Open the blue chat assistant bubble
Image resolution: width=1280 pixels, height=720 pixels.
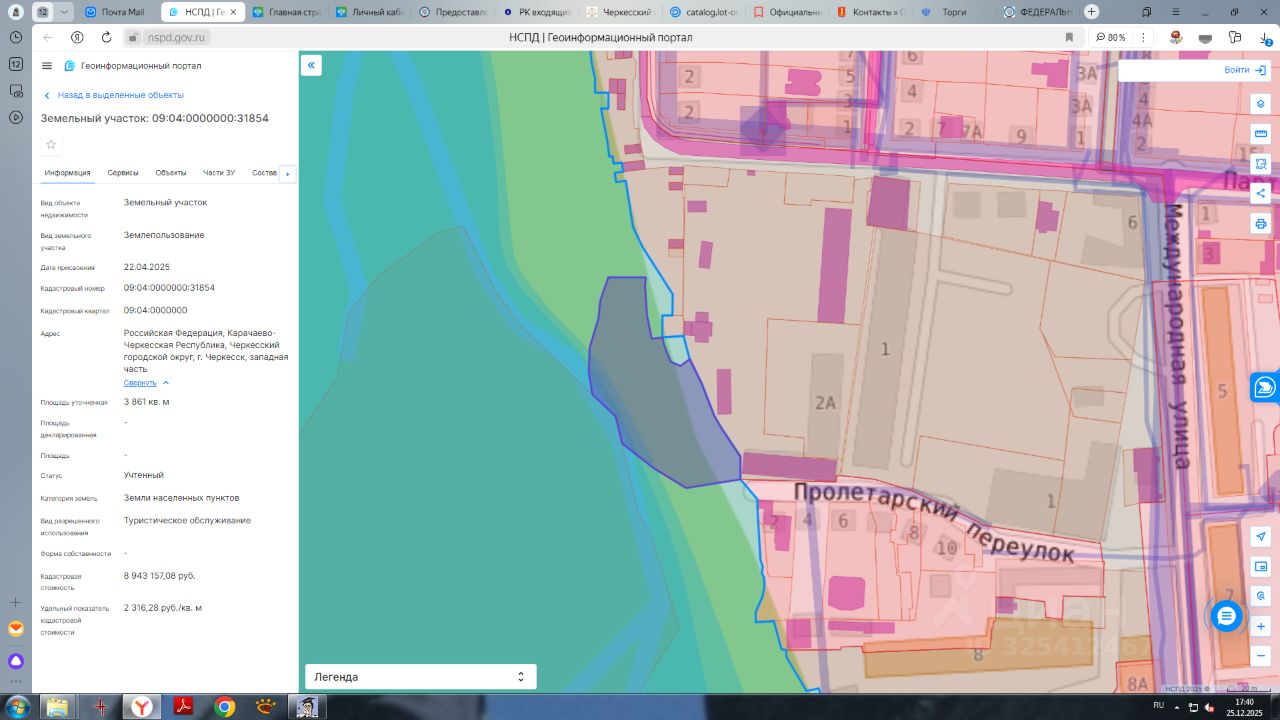1226,615
